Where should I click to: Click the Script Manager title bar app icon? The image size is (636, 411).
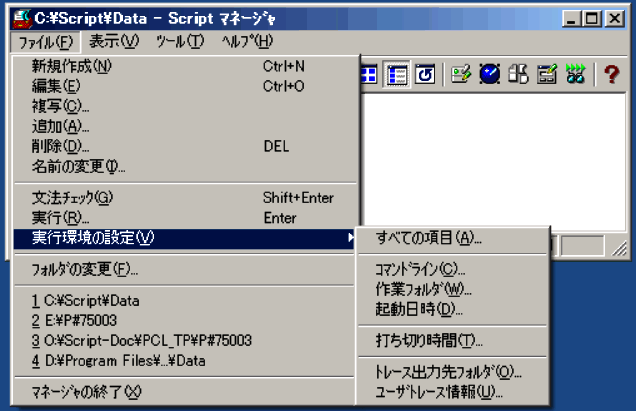[22, 19]
